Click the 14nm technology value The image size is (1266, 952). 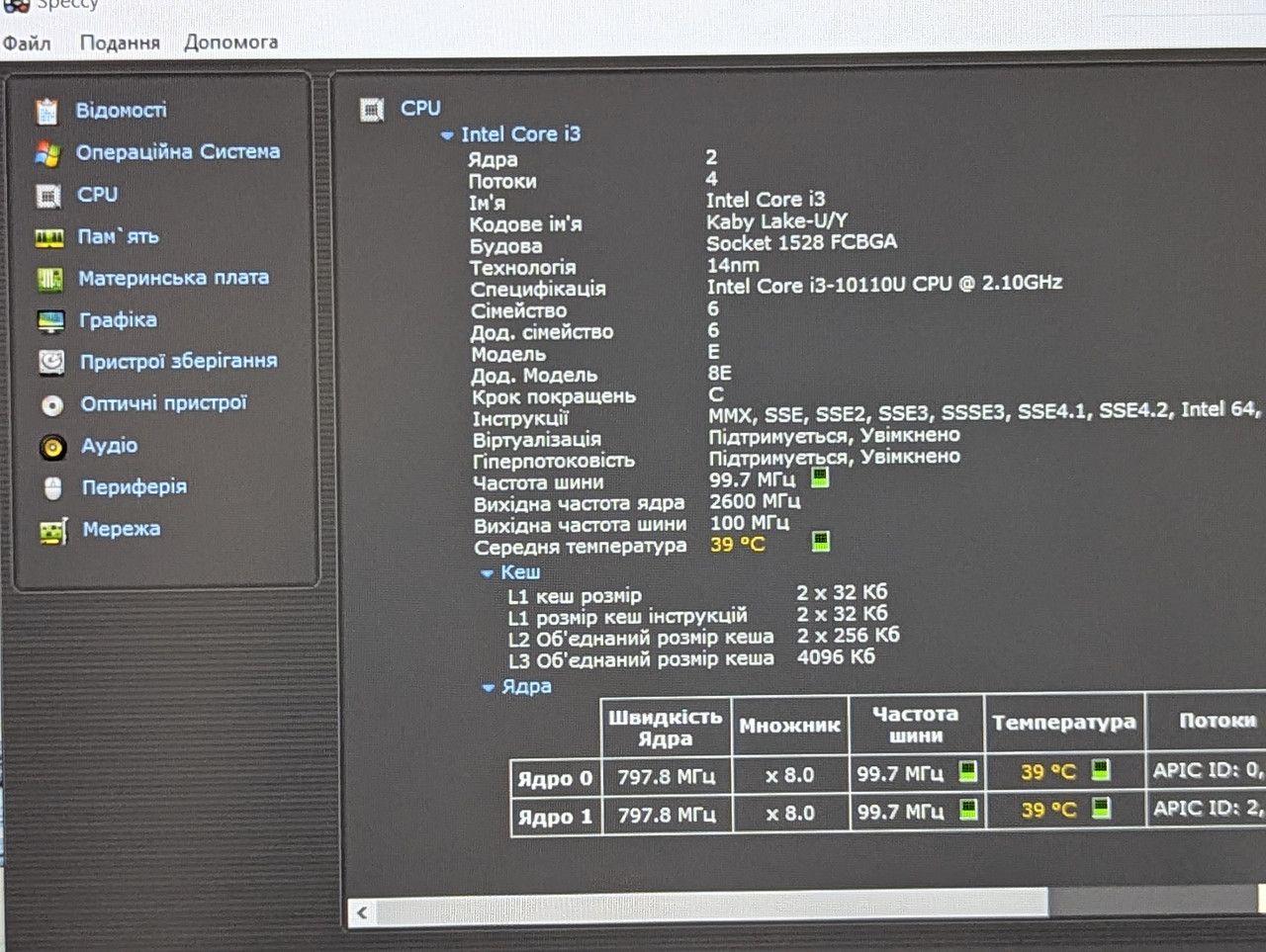[733, 265]
